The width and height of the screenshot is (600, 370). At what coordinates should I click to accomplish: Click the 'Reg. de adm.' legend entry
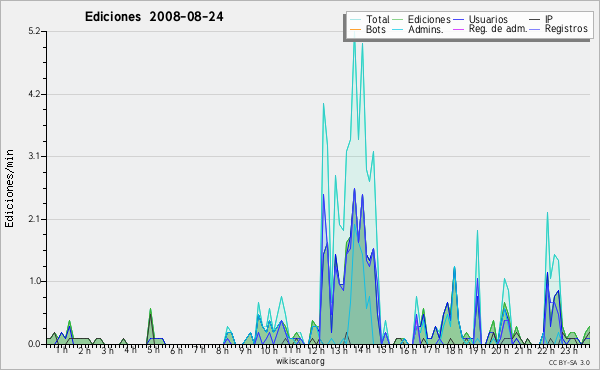(x=498, y=29)
